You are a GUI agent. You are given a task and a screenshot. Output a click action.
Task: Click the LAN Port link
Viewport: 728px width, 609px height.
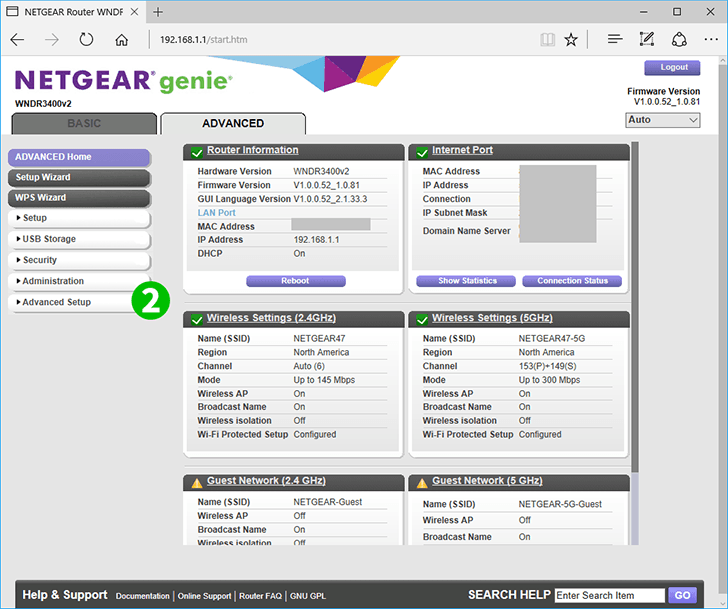(216, 213)
